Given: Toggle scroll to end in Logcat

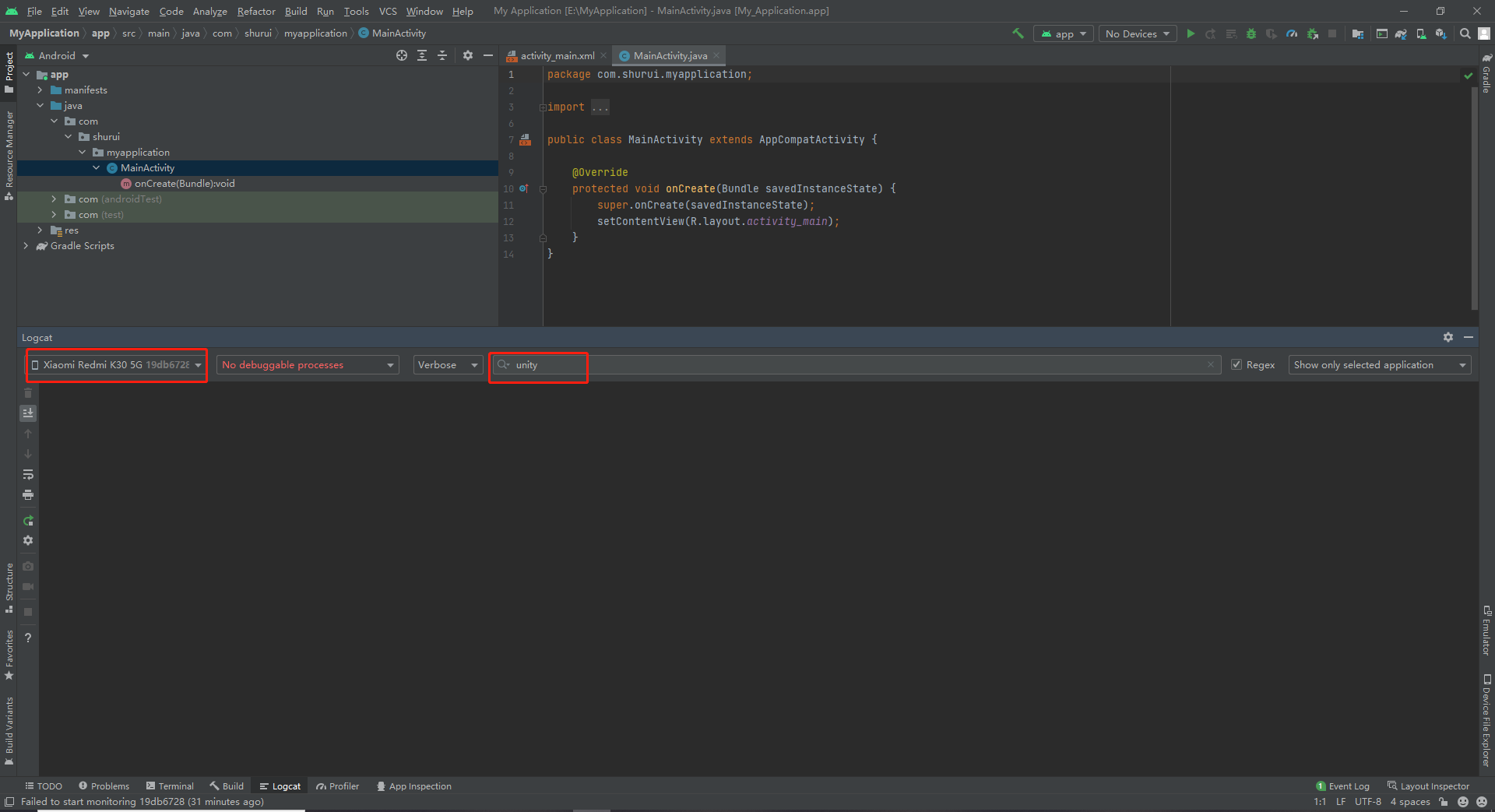Looking at the screenshot, I should [28, 413].
